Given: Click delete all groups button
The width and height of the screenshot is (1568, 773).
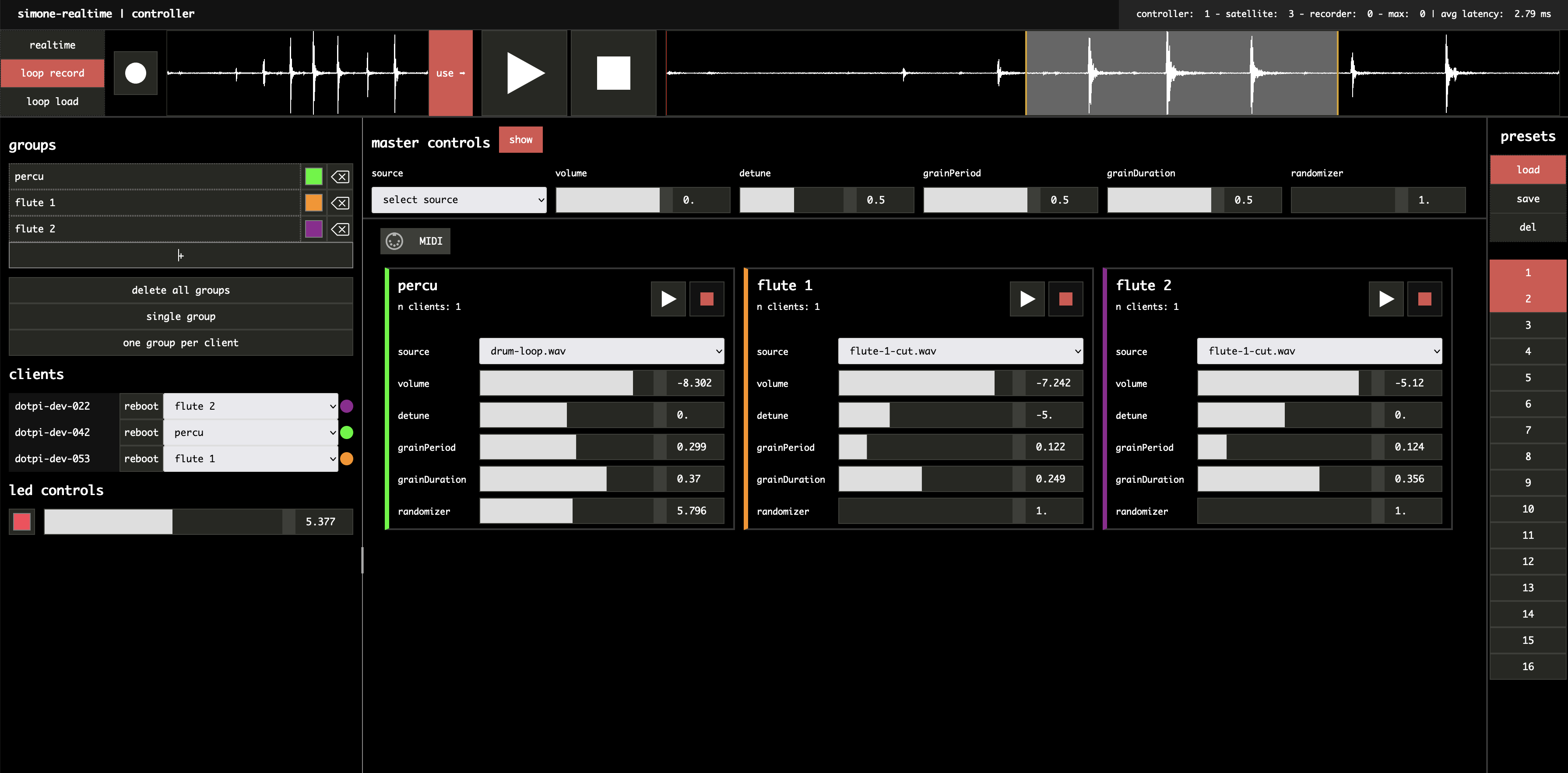Looking at the screenshot, I should (181, 290).
